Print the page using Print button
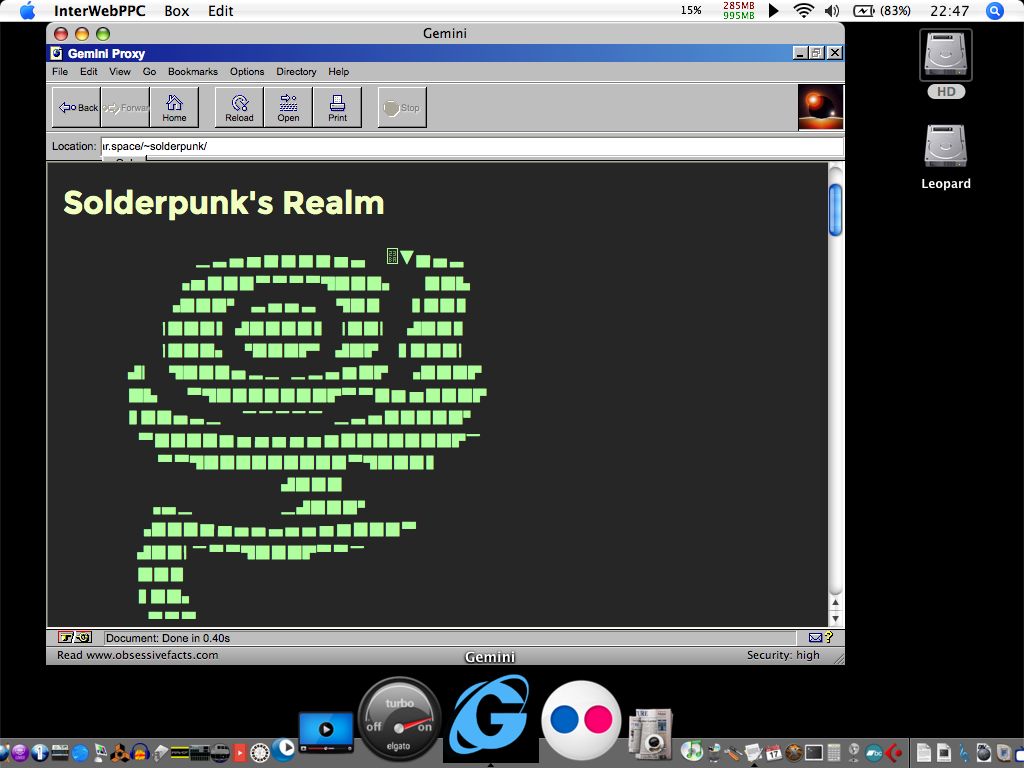 pos(337,107)
